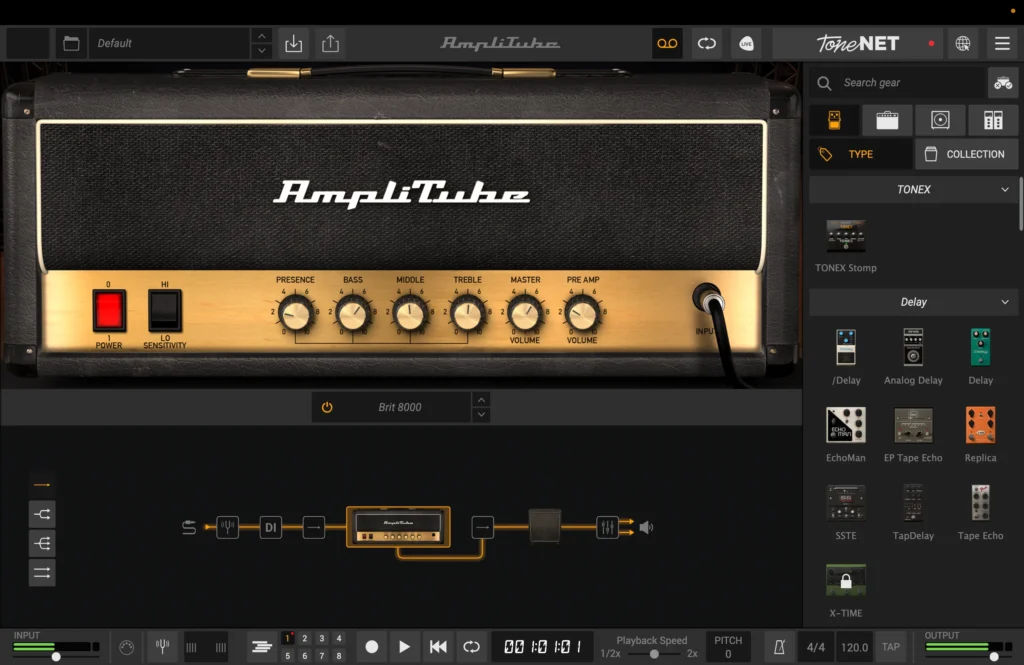Select the single serial chain routing
1024x665 pixels.
(x=42, y=485)
